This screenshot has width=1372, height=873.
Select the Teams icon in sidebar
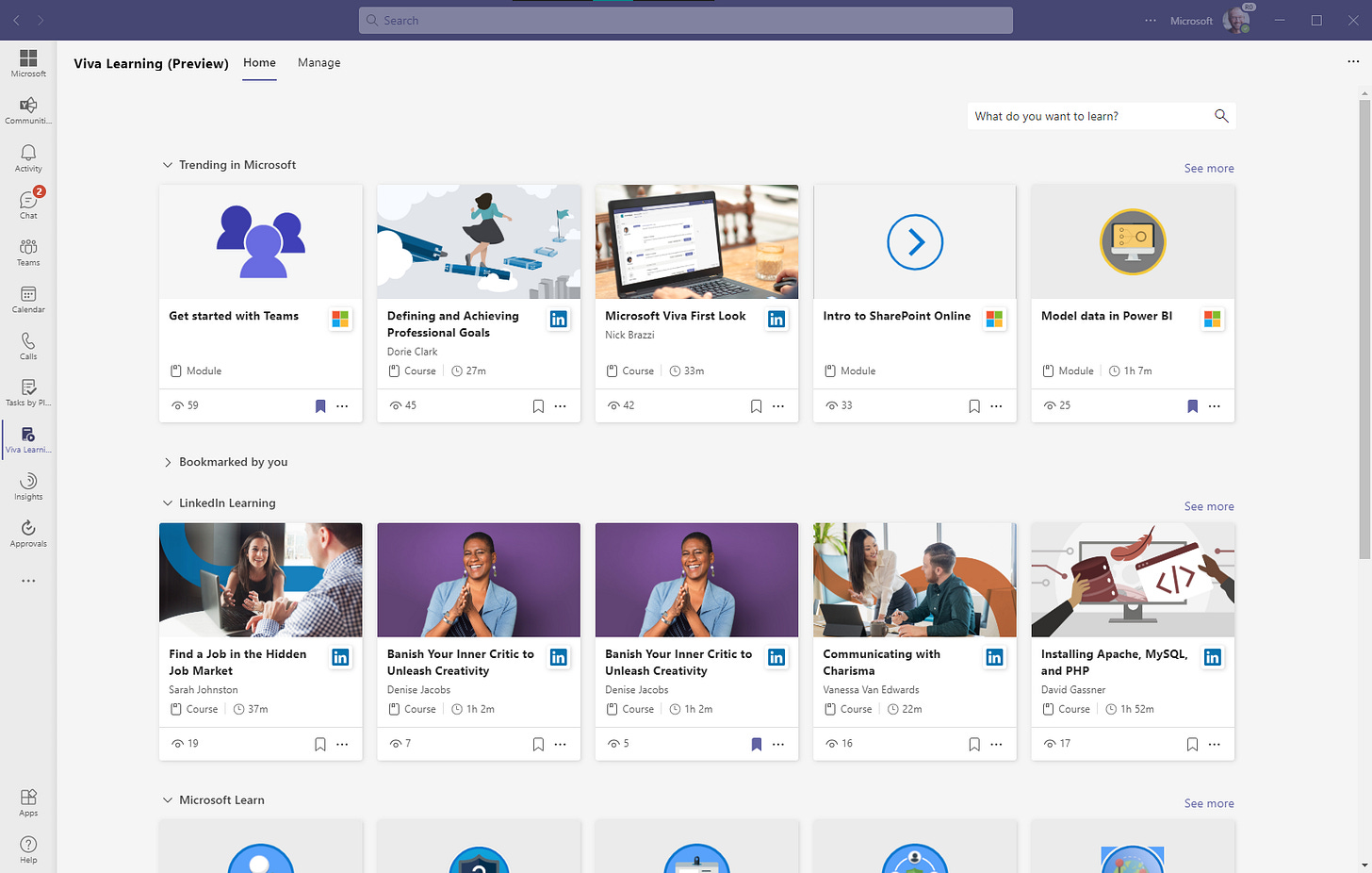tap(27, 250)
